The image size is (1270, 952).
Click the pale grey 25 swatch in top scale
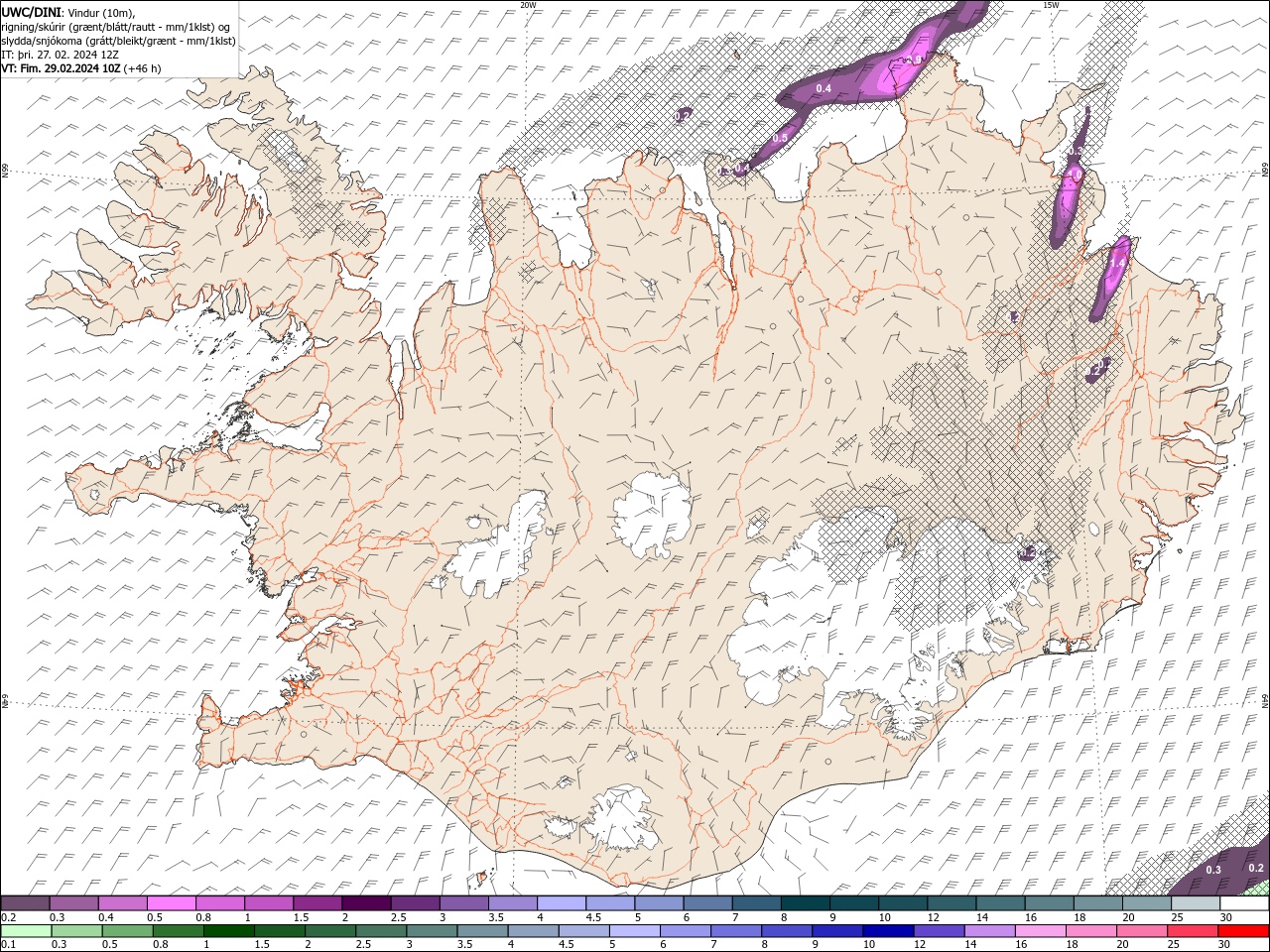coord(1196,903)
